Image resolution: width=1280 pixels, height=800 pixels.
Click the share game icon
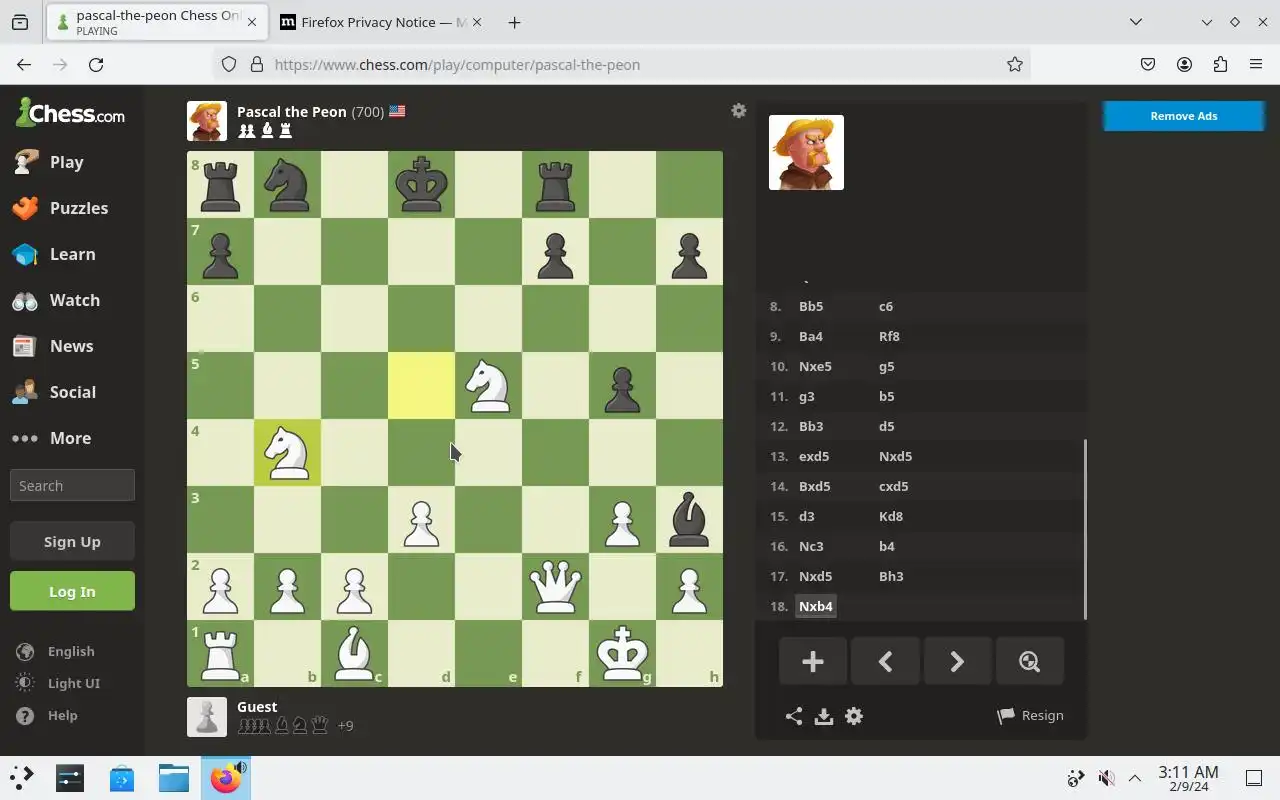click(x=793, y=716)
